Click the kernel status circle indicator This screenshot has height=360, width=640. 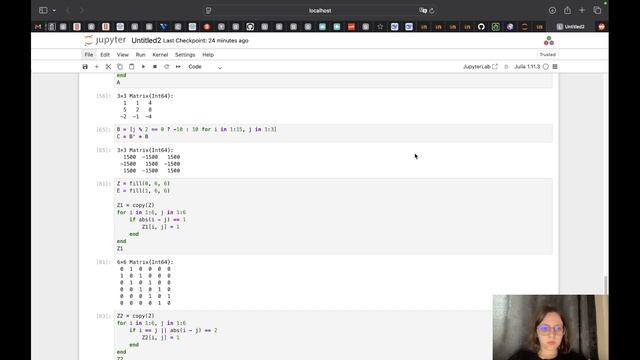[x=546, y=67]
